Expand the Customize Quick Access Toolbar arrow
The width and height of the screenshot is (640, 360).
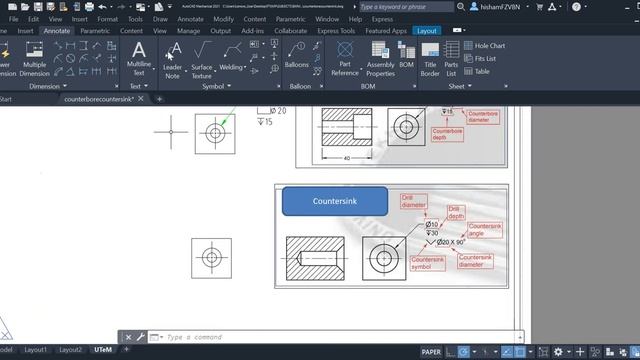click(170, 7)
